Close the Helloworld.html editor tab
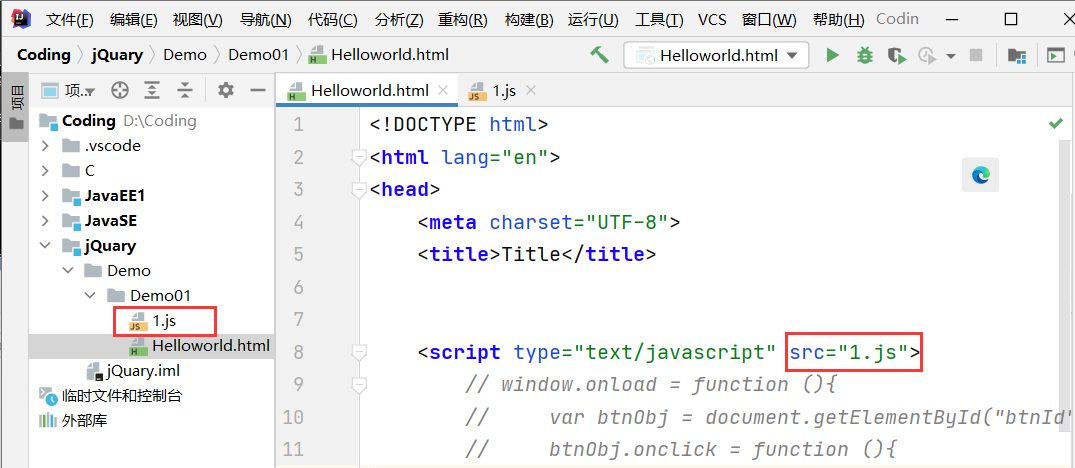Screen dimensions: 1075x468 [443, 90]
